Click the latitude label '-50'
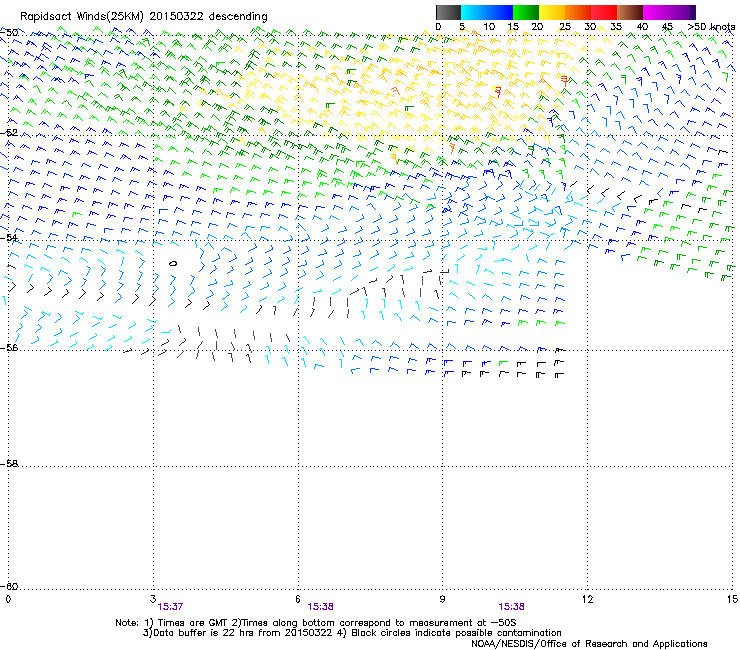The height and width of the screenshot is (650, 740). pyautogui.click(x=9, y=33)
